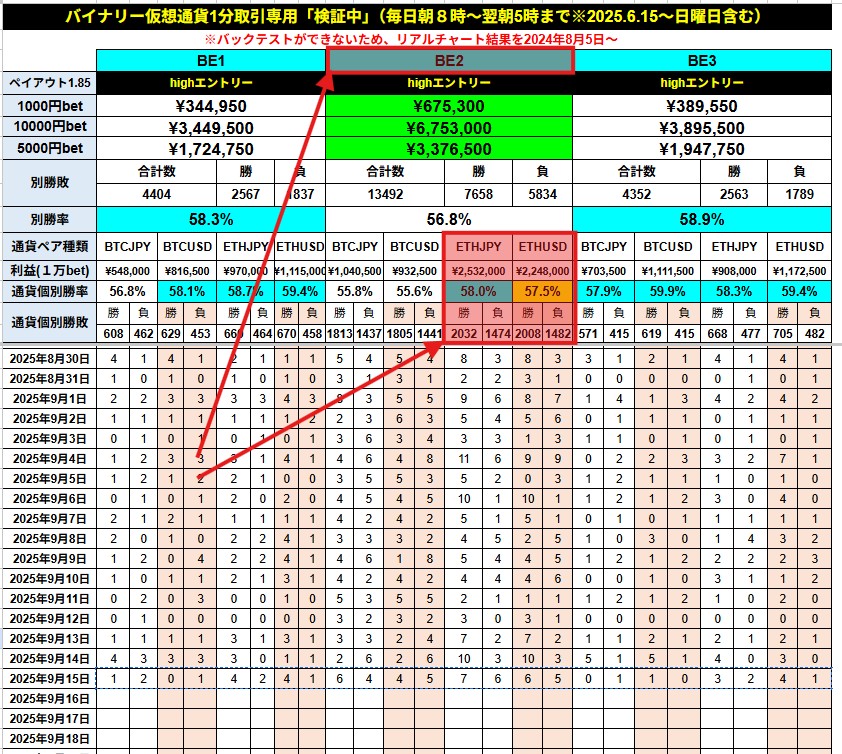The width and height of the screenshot is (842, 754).
Task: Select the 2032 ETHJPY wins cell
Action: click(463, 334)
